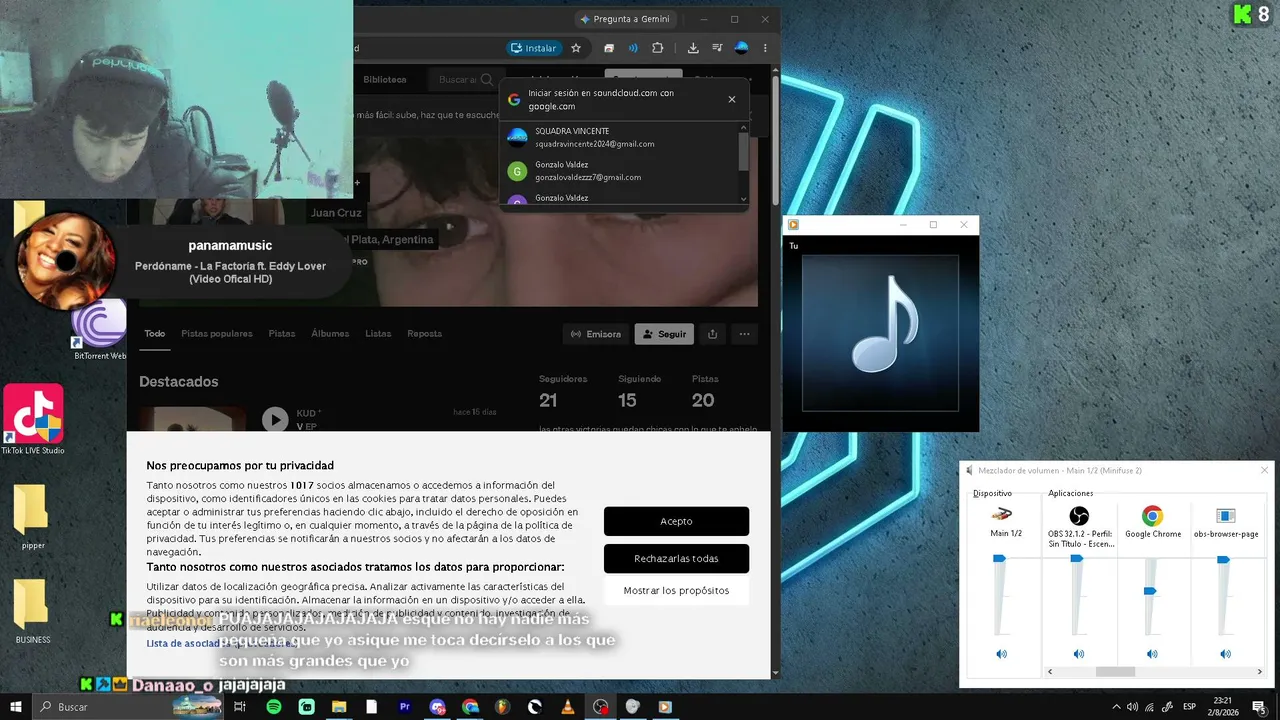Click Acepto on the privacy banner
Image resolution: width=1280 pixels, height=720 pixels.
pyautogui.click(x=676, y=521)
